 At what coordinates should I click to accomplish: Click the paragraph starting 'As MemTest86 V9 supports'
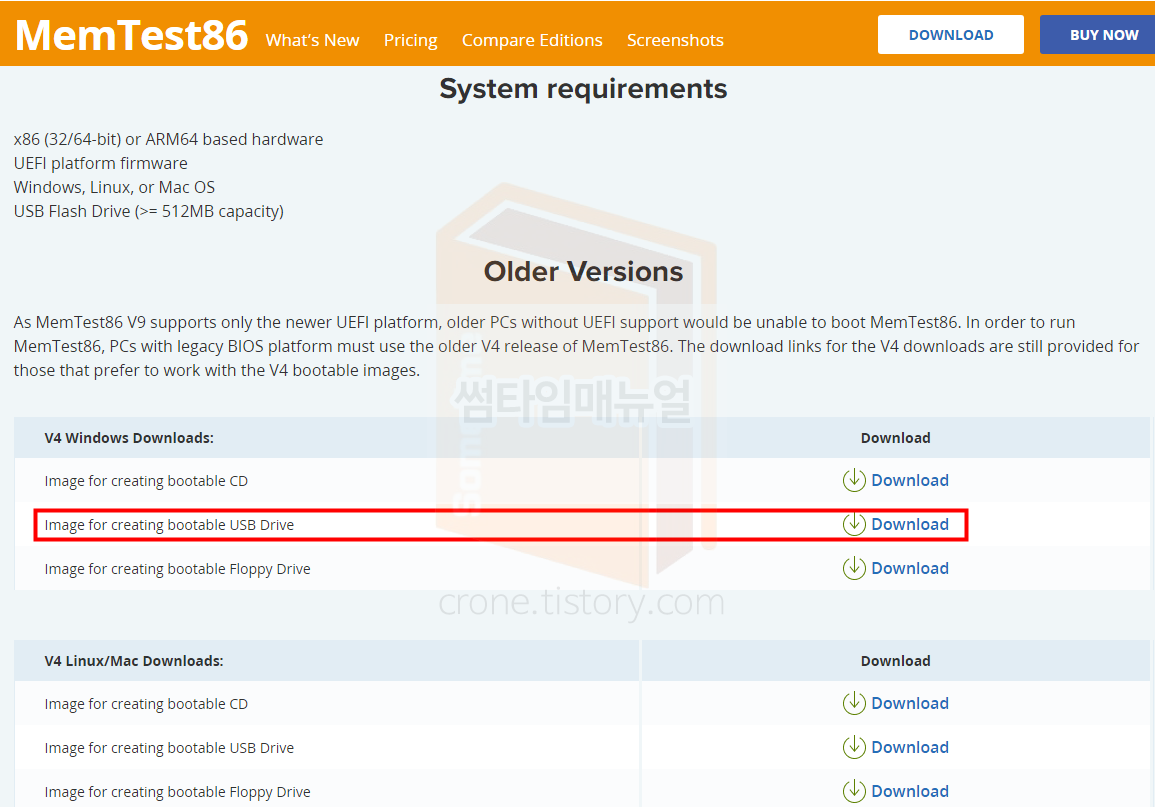576,346
